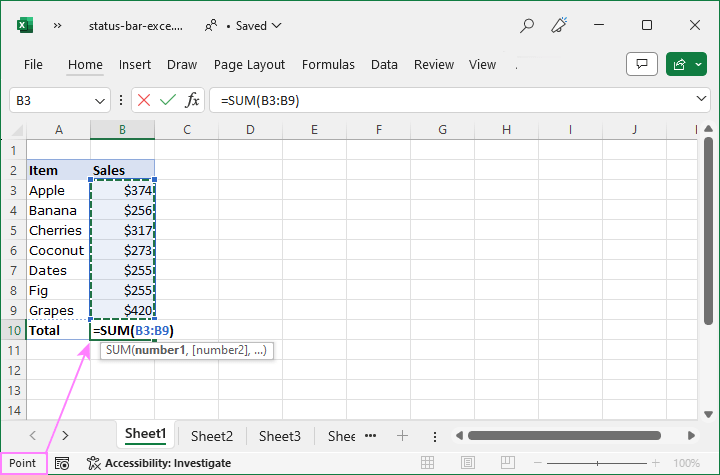Viewport: 720px width, 475px height.
Task: Open the Search magnifier in title bar
Action: [x=527, y=25]
